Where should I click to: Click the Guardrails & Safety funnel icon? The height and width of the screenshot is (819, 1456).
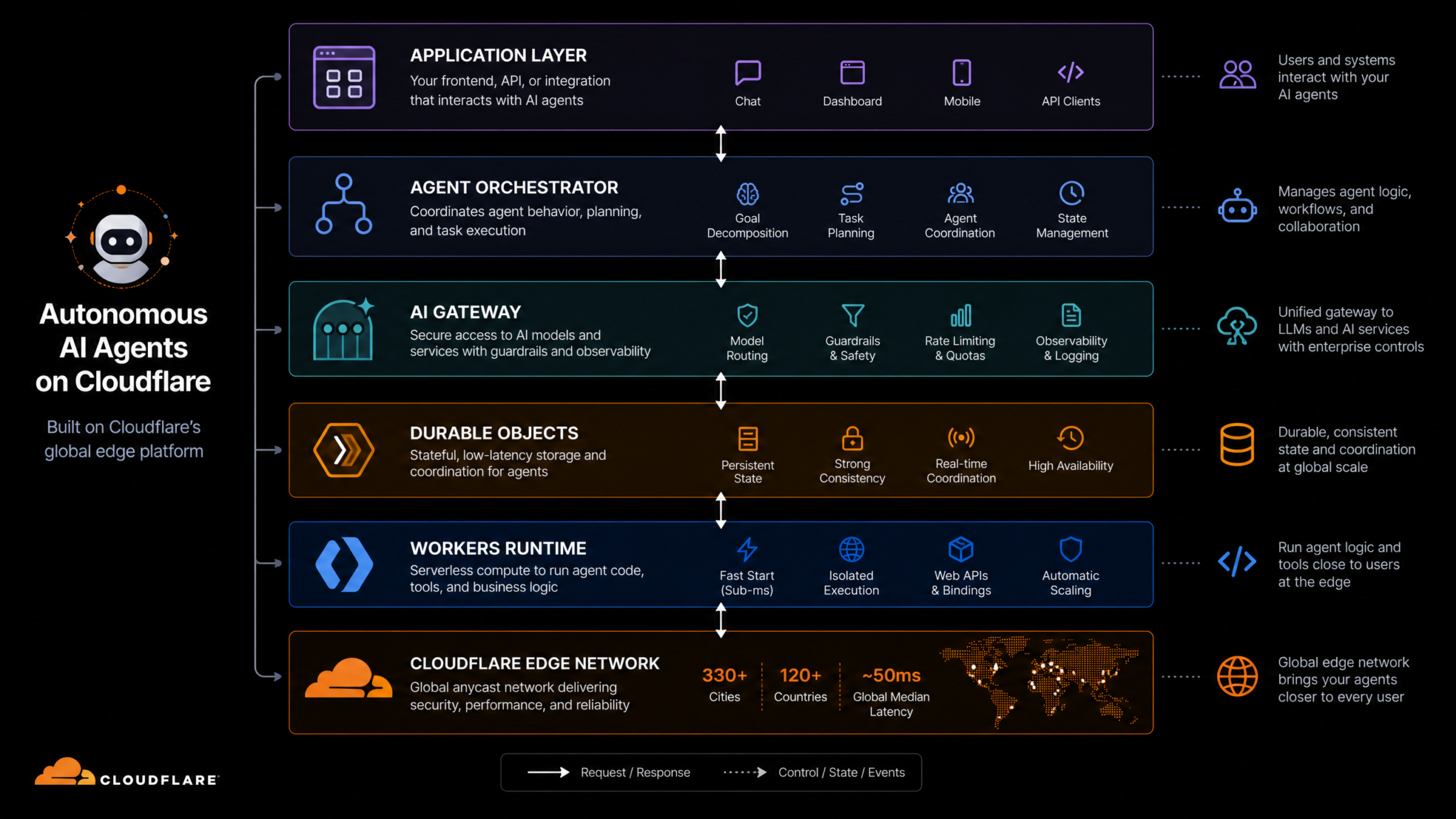[852, 315]
